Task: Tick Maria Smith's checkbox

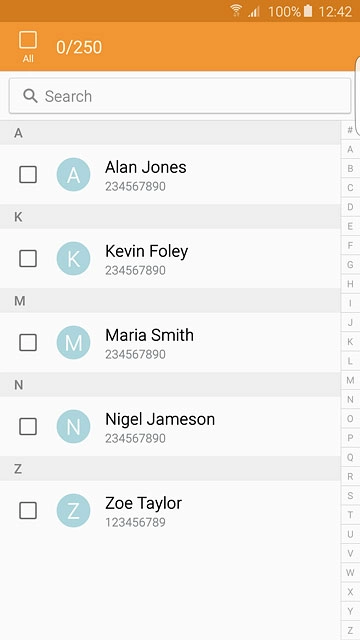Action: (x=28, y=342)
